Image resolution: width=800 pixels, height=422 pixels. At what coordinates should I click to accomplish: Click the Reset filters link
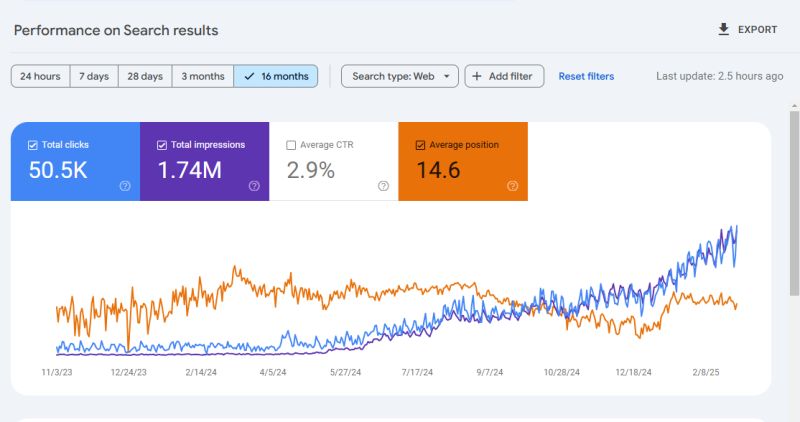[586, 76]
